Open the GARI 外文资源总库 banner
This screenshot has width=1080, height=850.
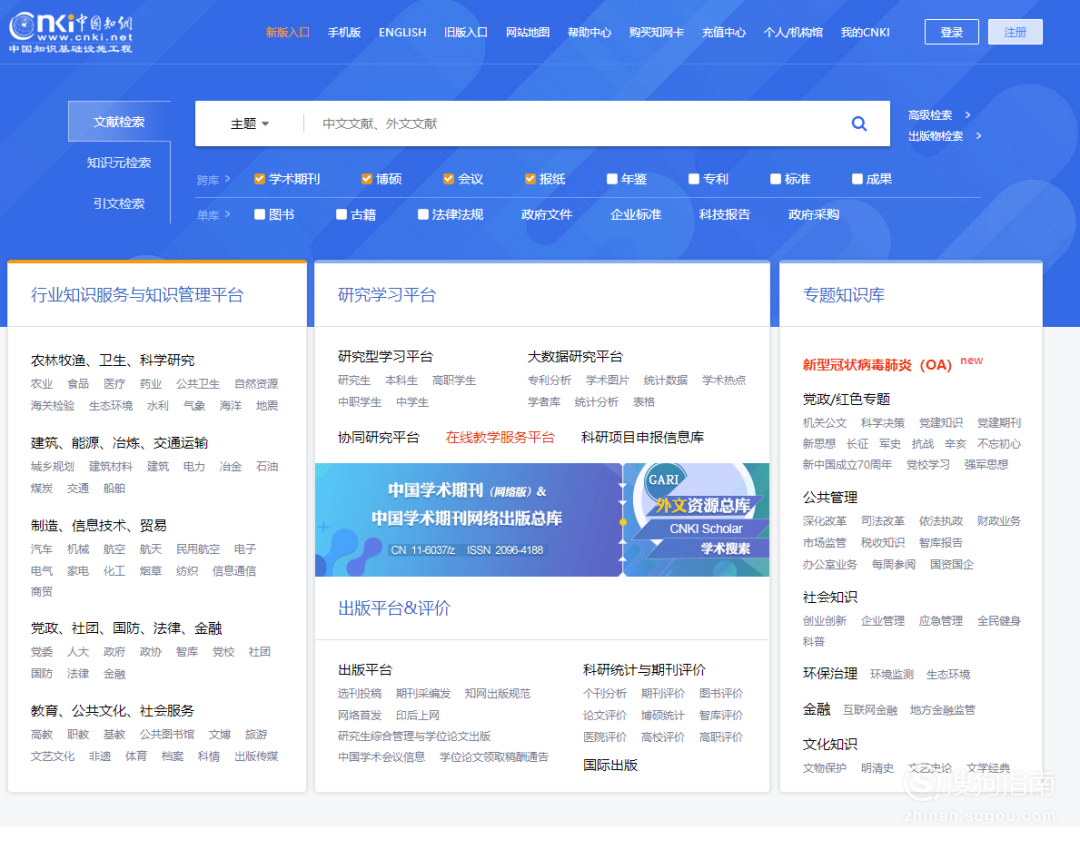(696, 520)
